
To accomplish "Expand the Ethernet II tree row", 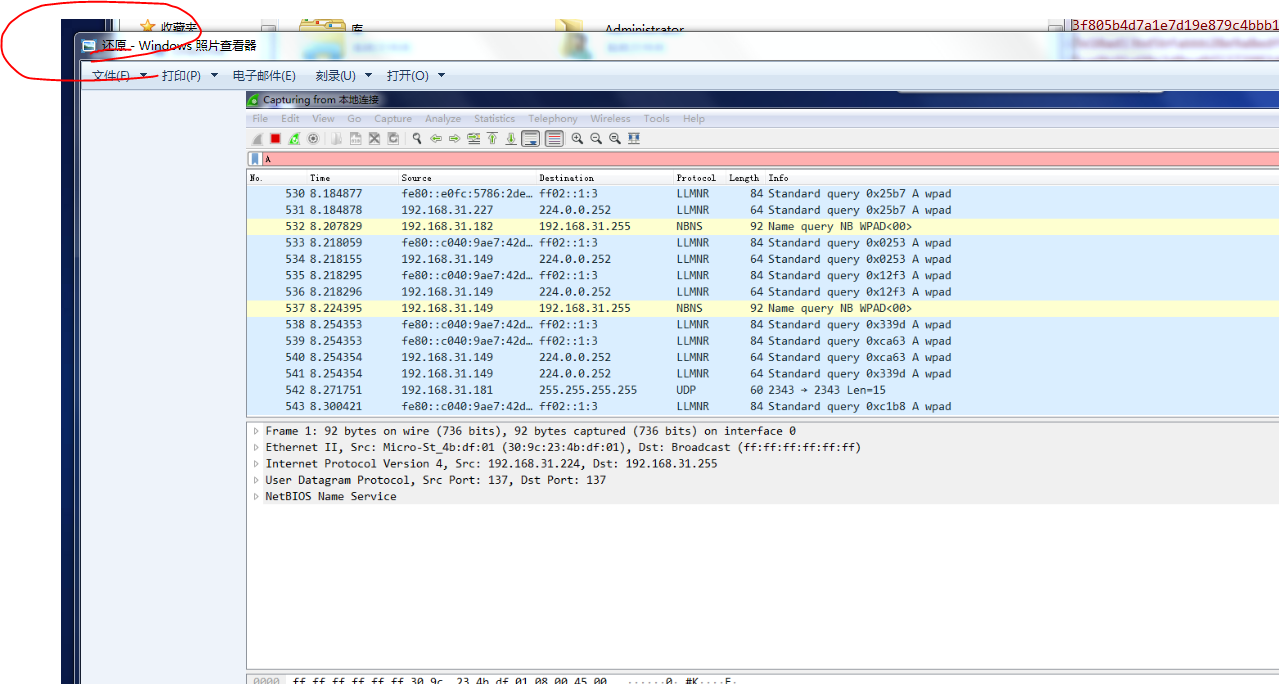I will click(256, 448).
